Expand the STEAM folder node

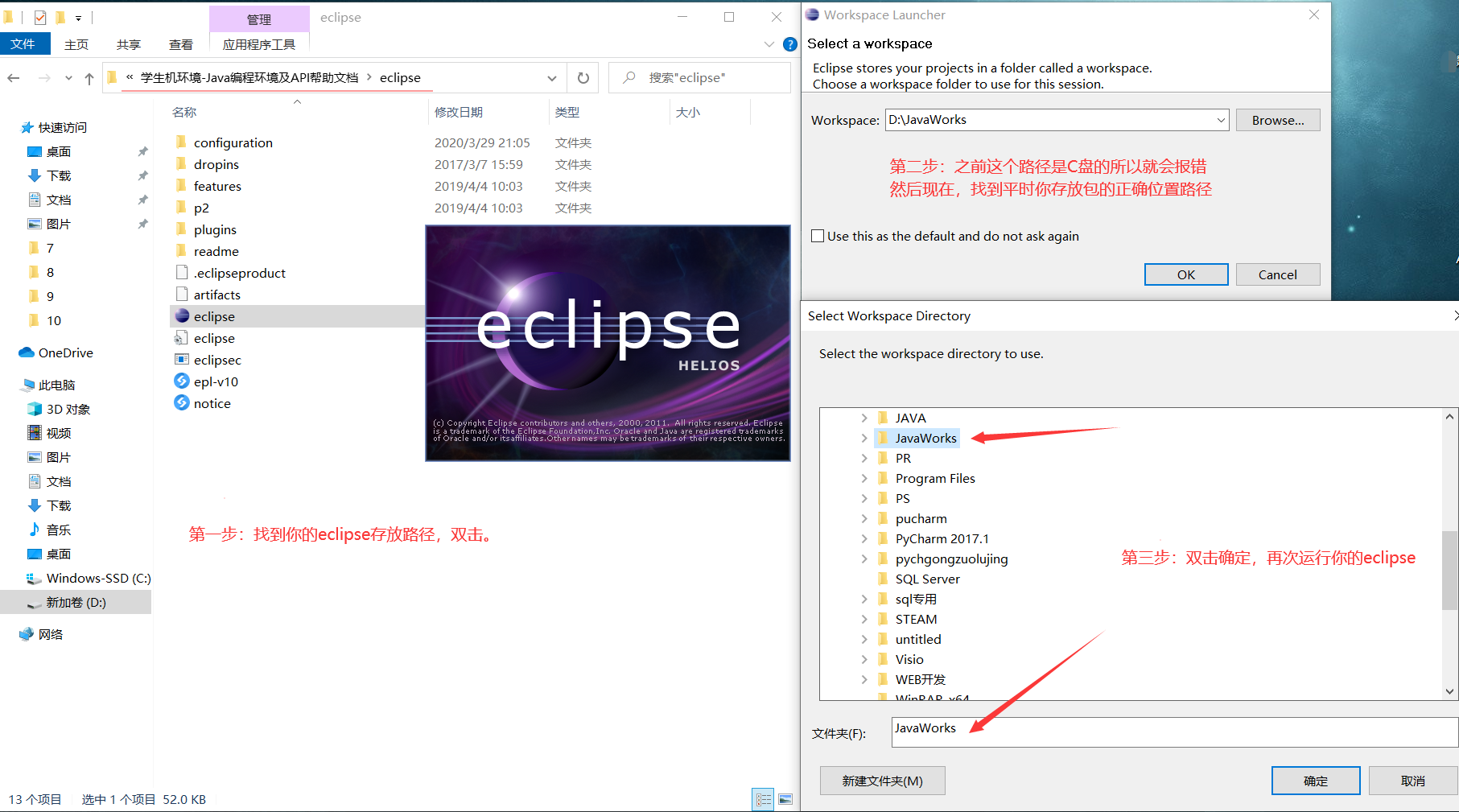pos(864,619)
